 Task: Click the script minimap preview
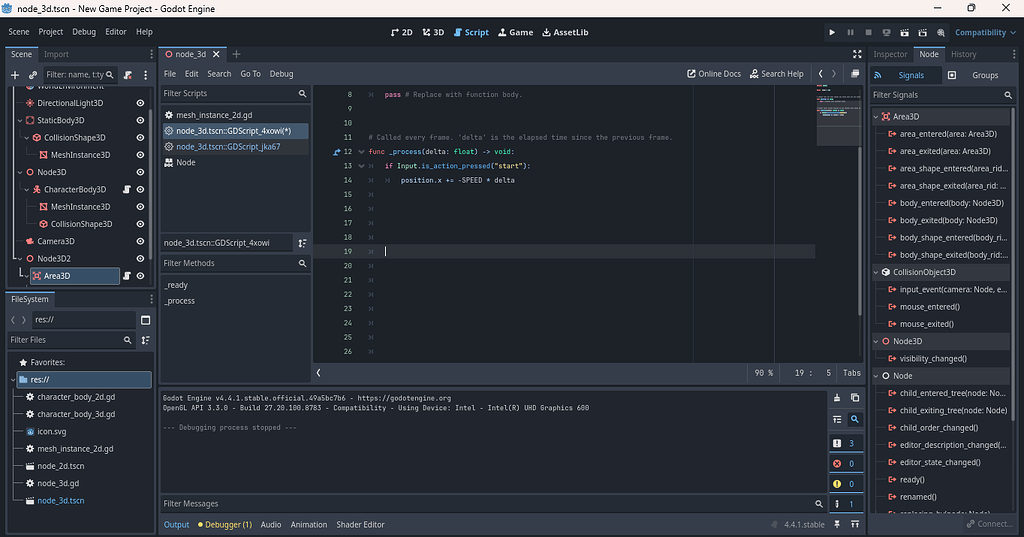coord(836,117)
